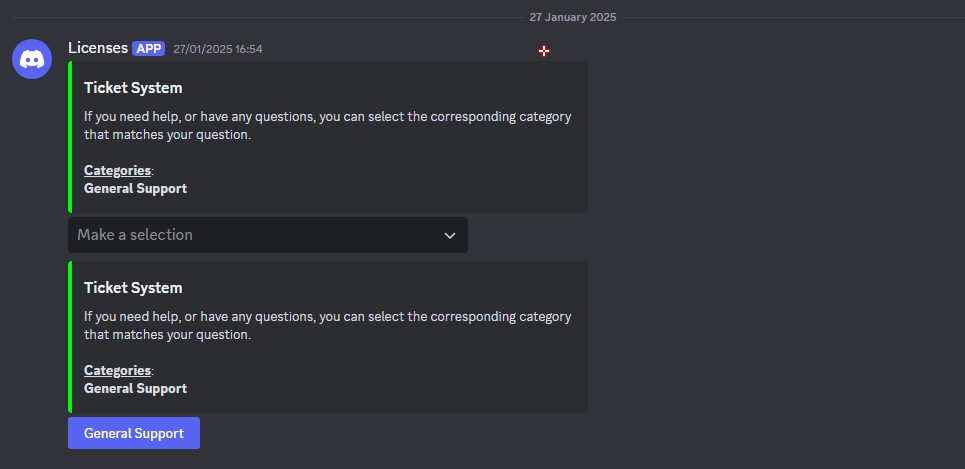Screen dimensions: 965x469
Task: Click the "Ticket System" title in the top embed
Action: (133, 88)
